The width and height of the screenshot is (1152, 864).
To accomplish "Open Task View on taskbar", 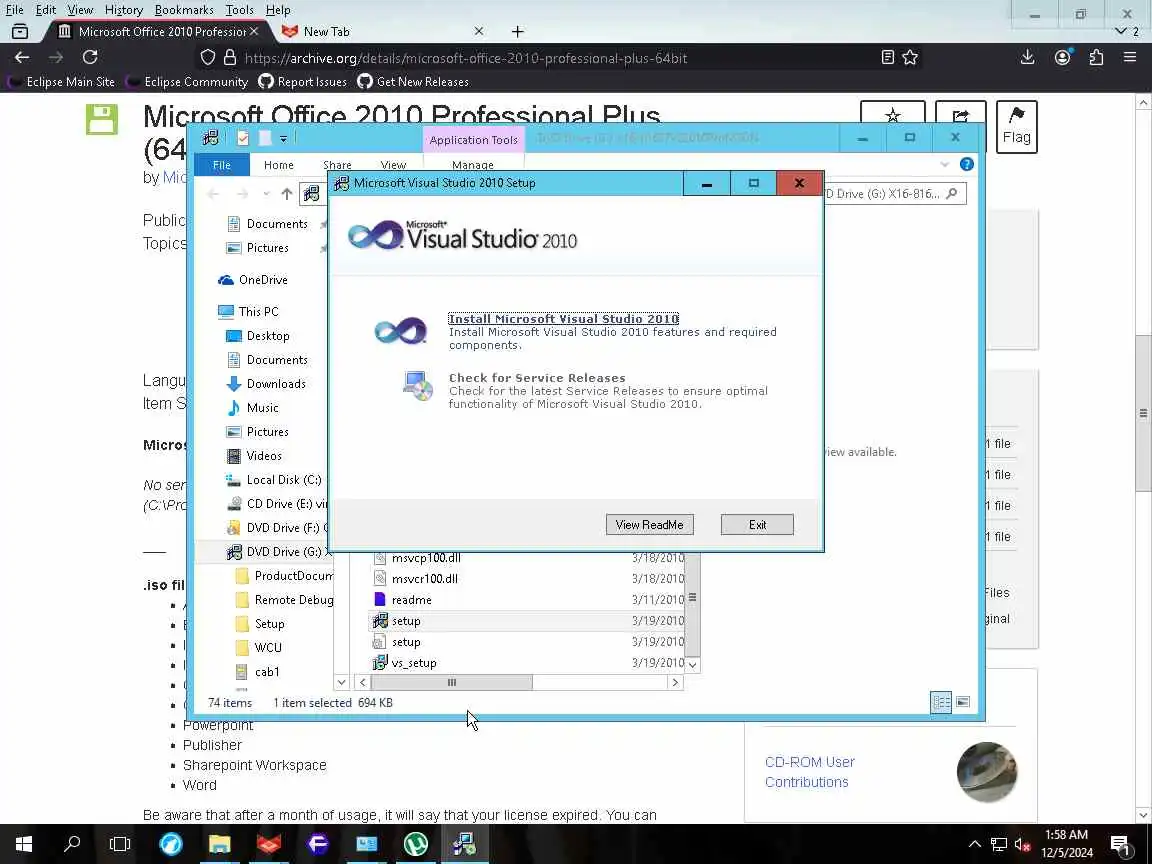I will point(120,844).
